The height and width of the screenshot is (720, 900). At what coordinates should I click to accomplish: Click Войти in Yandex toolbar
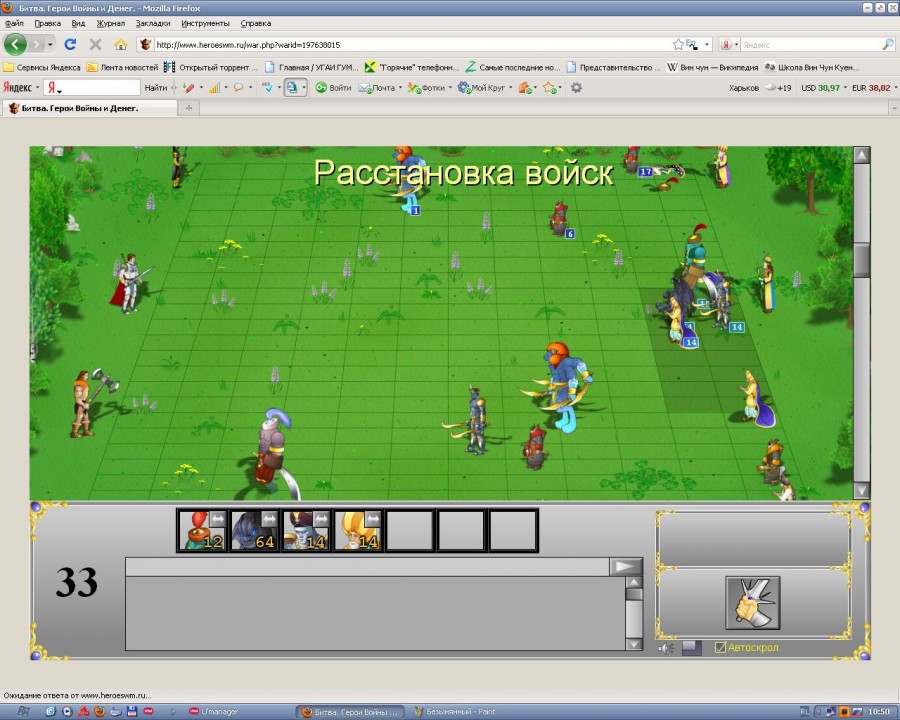coord(333,88)
